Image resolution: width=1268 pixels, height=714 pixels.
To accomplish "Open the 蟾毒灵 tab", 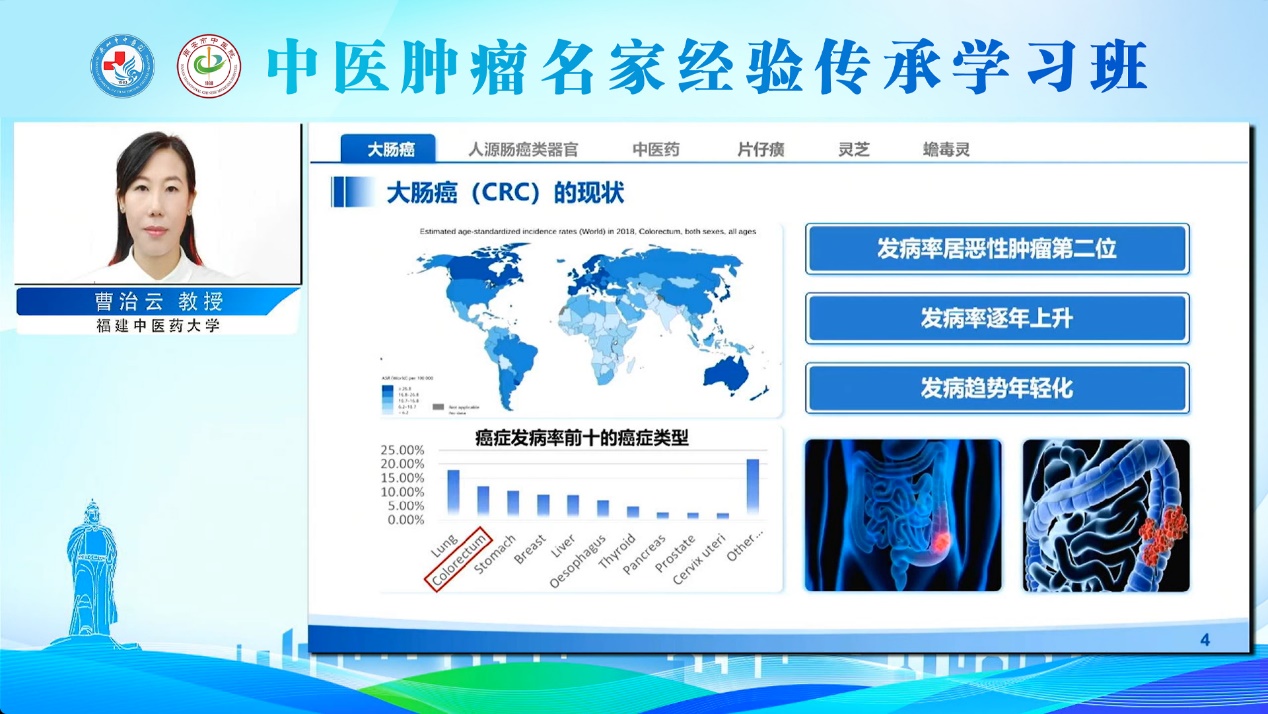I will pyautogui.click(x=946, y=150).
